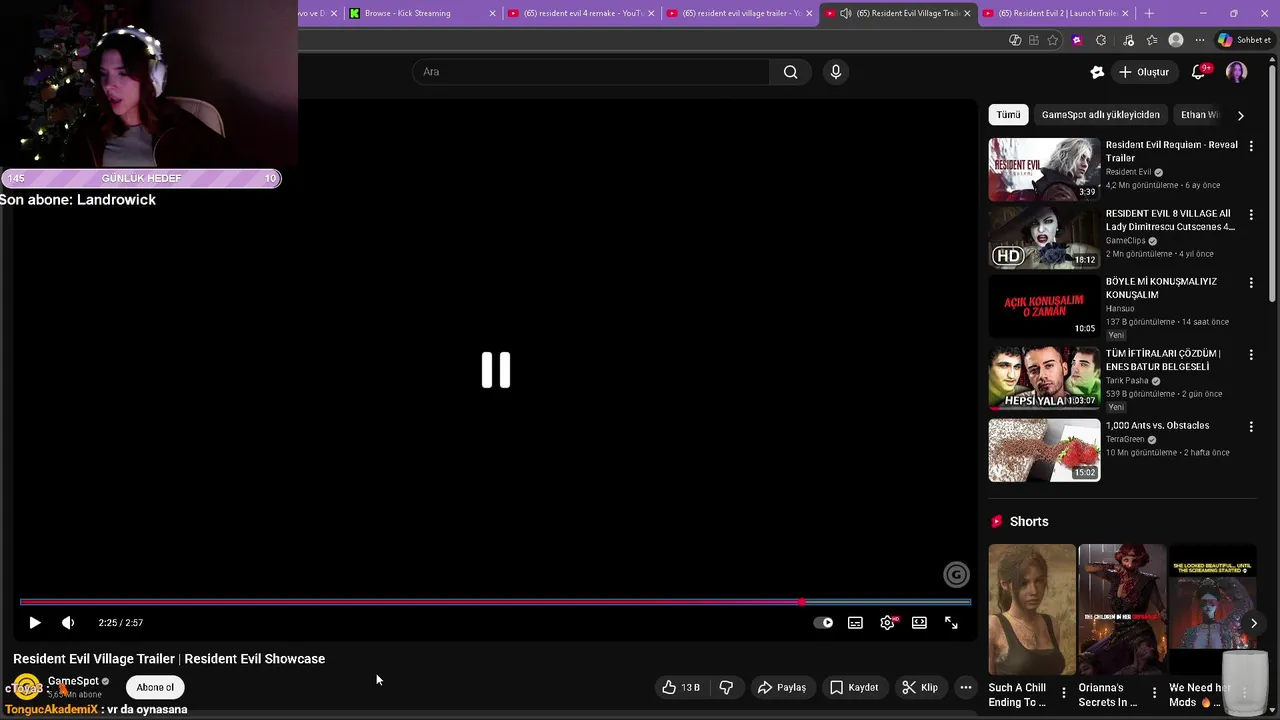This screenshot has width=1280, height=720.
Task: Open browser favorites list icon
Action: coord(1152,40)
